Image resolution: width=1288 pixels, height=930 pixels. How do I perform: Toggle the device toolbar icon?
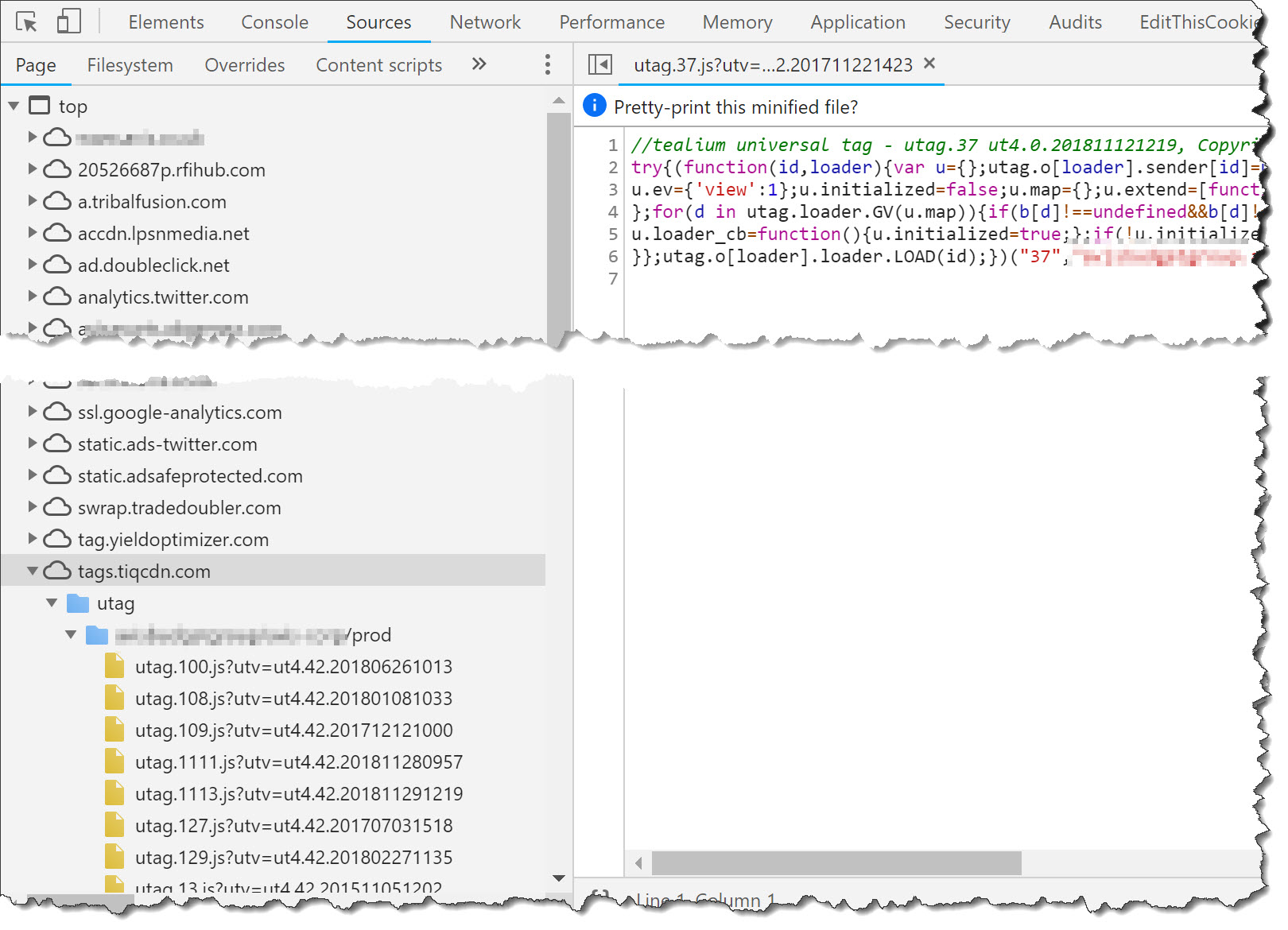pyautogui.click(x=69, y=21)
